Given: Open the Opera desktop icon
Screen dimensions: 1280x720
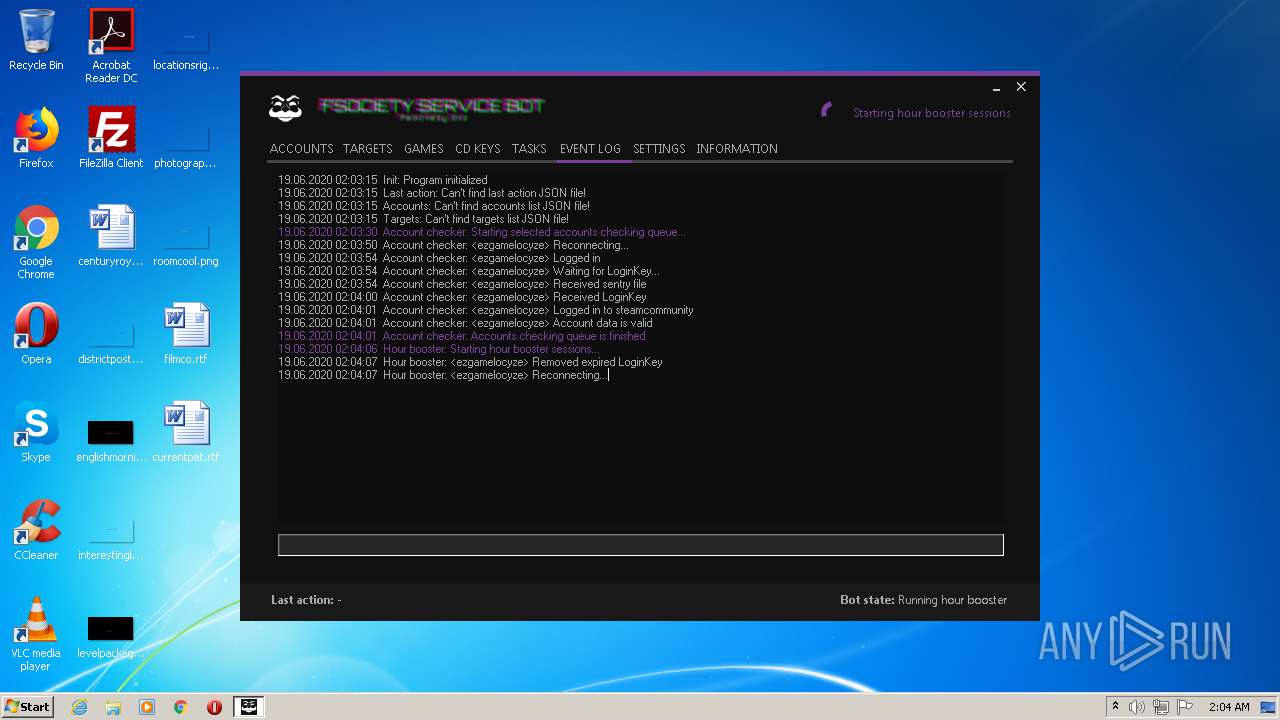Looking at the screenshot, I should pyautogui.click(x=36, y=334).
